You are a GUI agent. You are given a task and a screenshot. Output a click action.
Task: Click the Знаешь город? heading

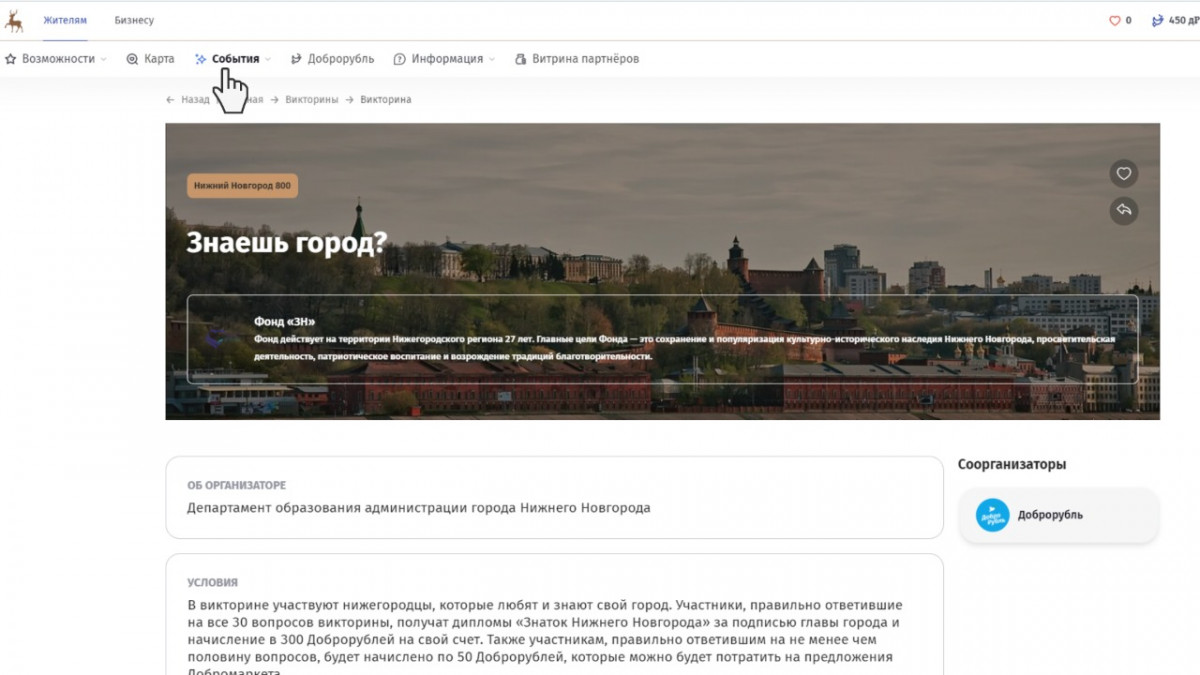[x=287, y=242]
